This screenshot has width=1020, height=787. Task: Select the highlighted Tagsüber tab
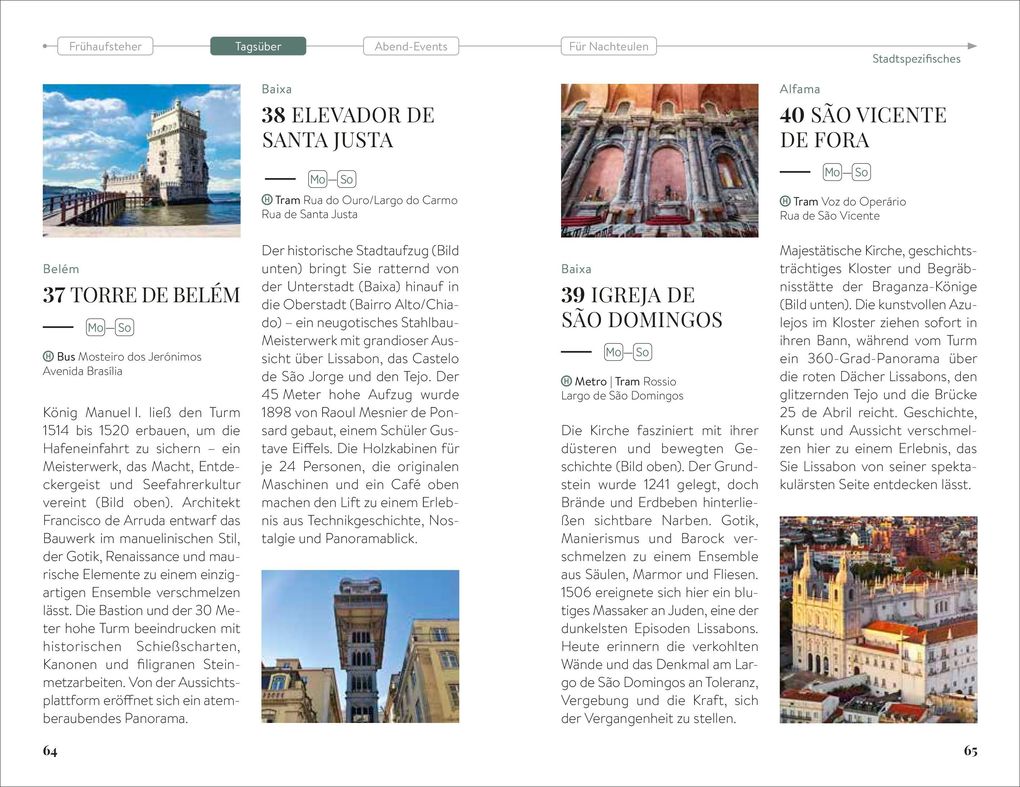click(x=258, y=46)
